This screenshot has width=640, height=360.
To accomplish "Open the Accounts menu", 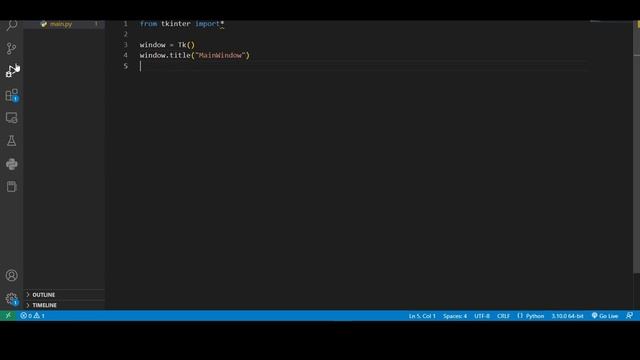I will tap(11, 276).
